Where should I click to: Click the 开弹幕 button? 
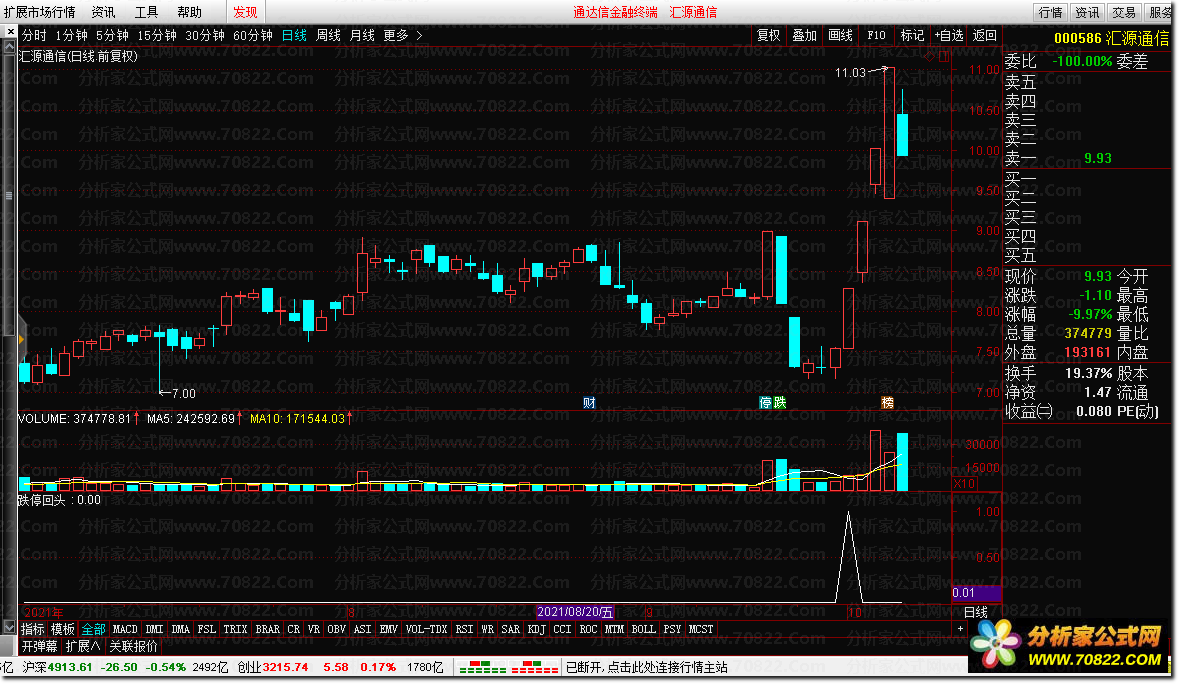point(39,646)
